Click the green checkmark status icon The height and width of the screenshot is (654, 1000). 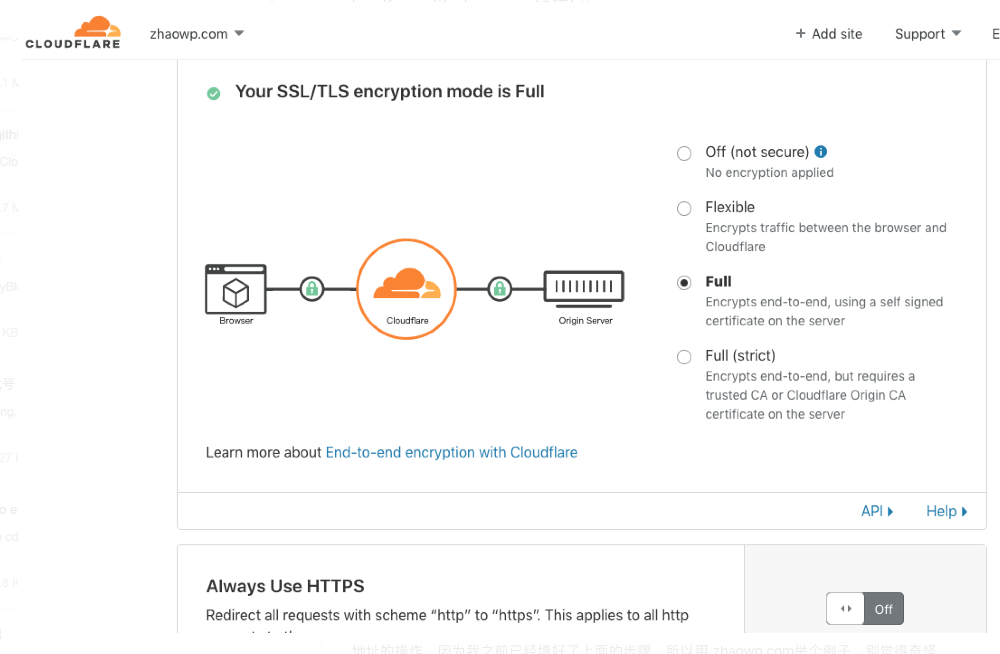pyautogui.click(x=213, y=93)
